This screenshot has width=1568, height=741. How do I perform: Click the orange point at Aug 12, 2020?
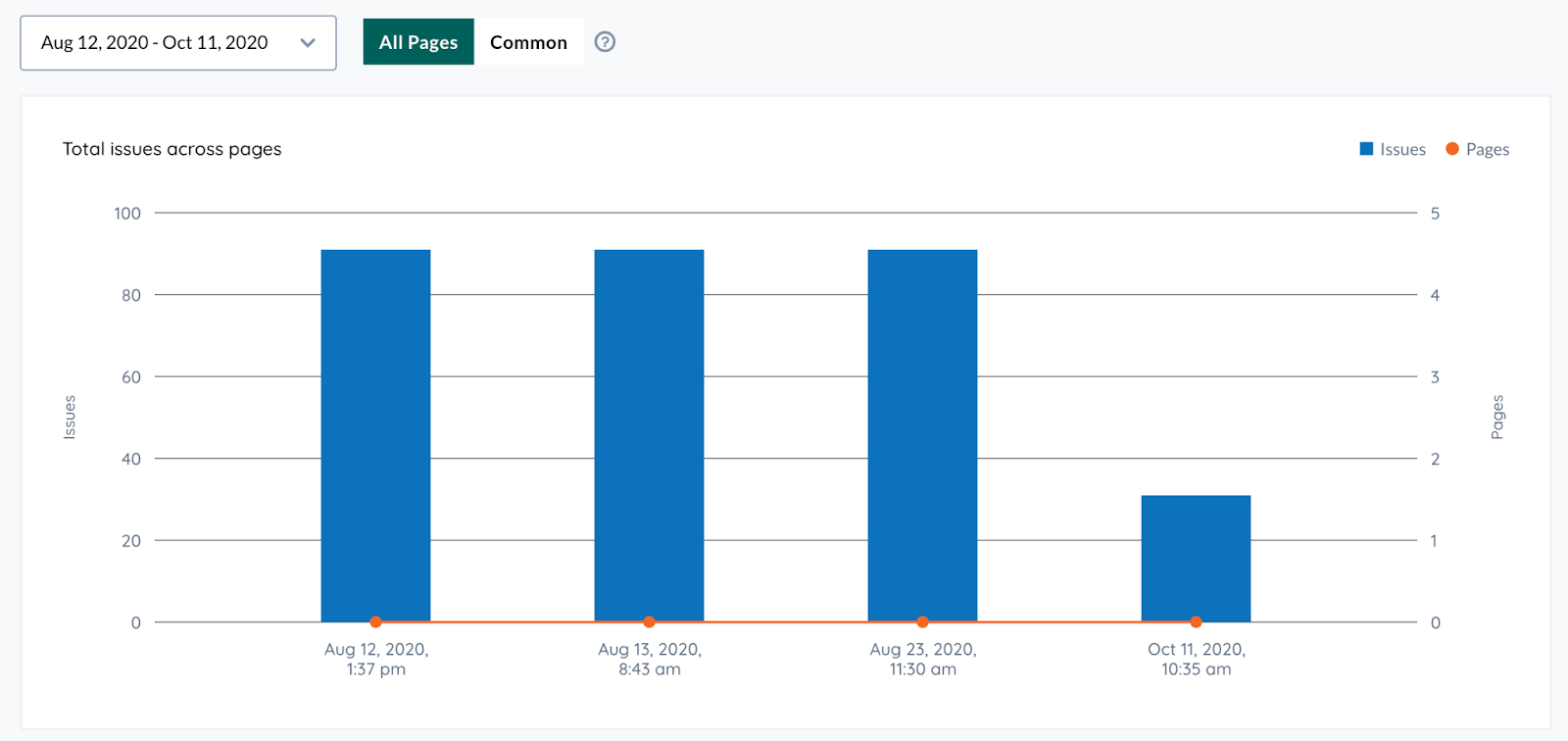[375, 622]
